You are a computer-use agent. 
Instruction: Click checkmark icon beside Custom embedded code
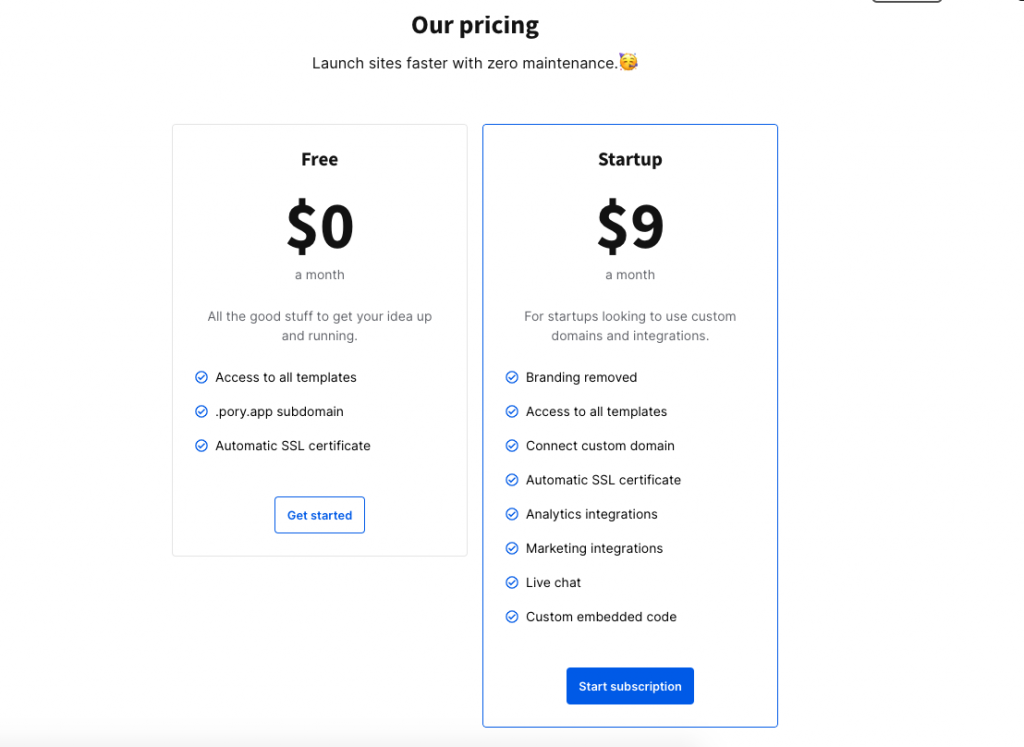tap(512, 616)
